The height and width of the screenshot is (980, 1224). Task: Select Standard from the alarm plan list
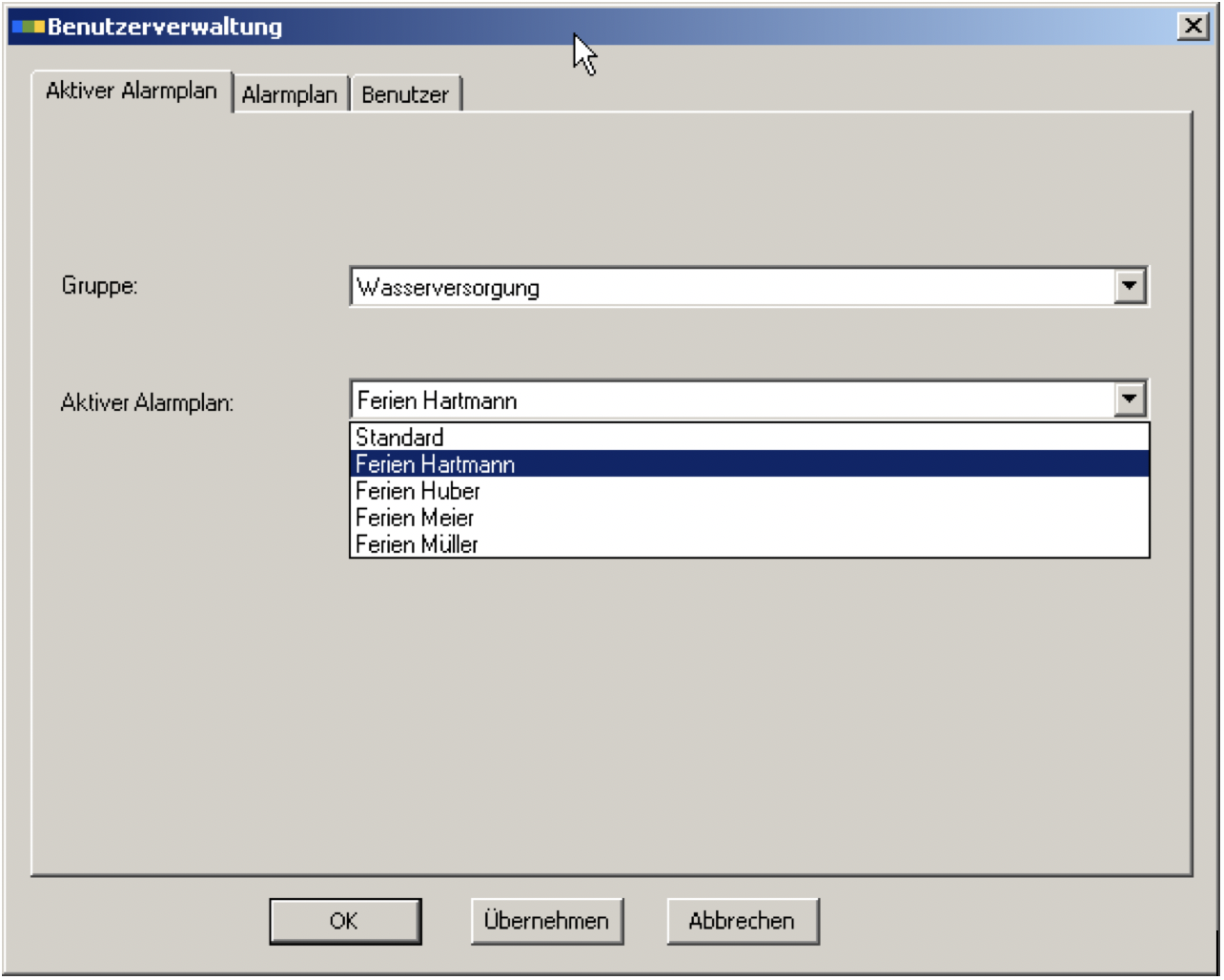tap(749, 438)
